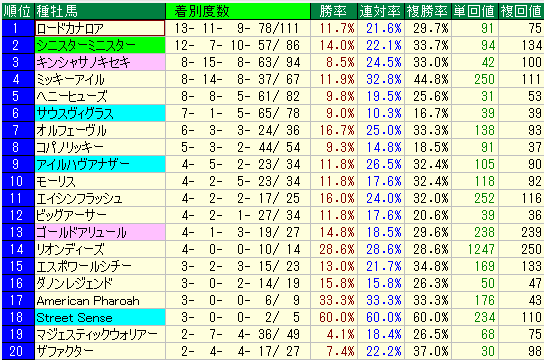This screenshot has width=544, height=360.
Task: Sort by the 勝率 column header
Action: [x=333, y=11]
